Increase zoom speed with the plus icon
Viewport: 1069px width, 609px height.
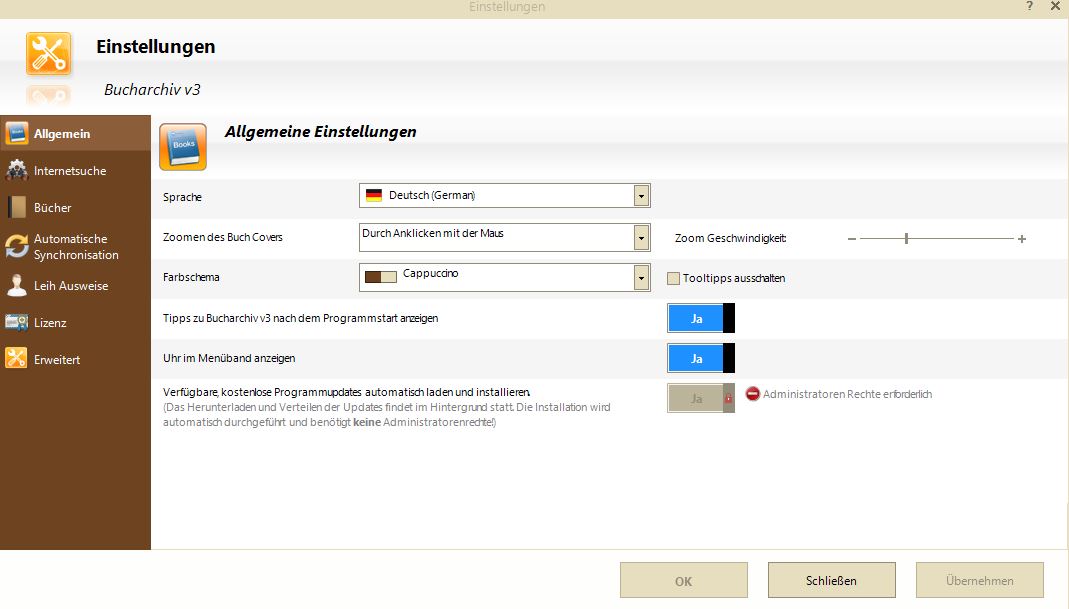pyautogui.click(x=1022, y=239)
